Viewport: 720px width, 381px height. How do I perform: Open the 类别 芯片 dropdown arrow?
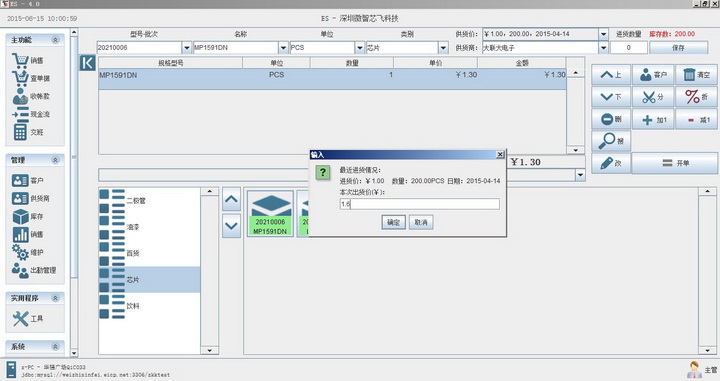443,47
